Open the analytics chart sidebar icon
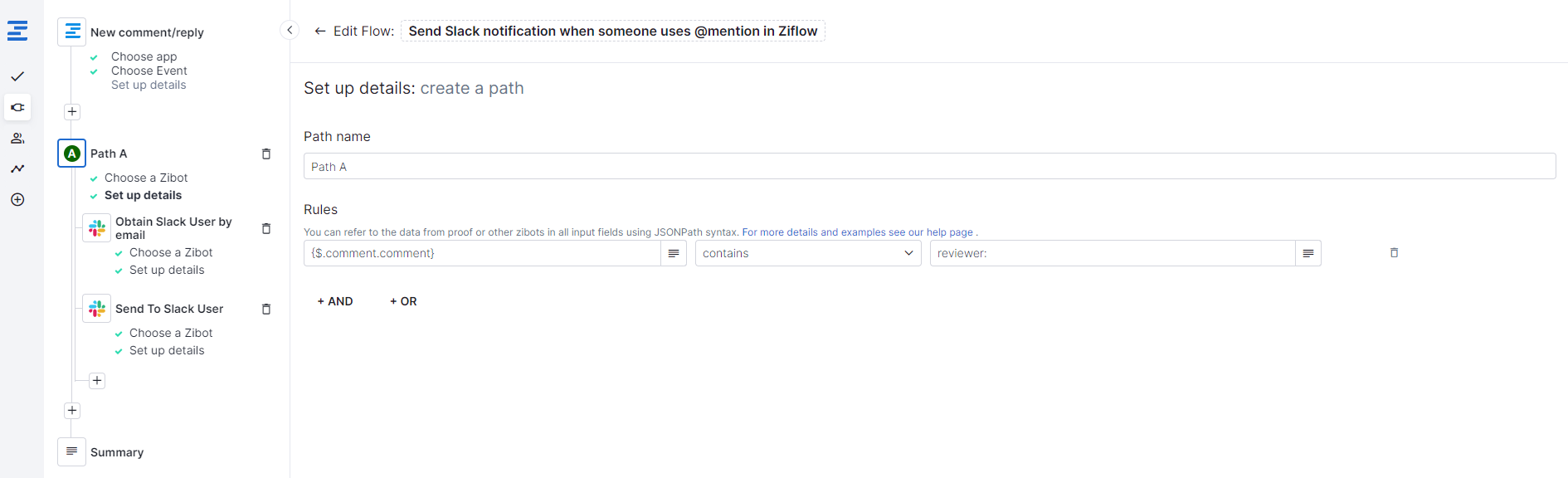This screenshot has width=1568, height=478. [17, 168]
